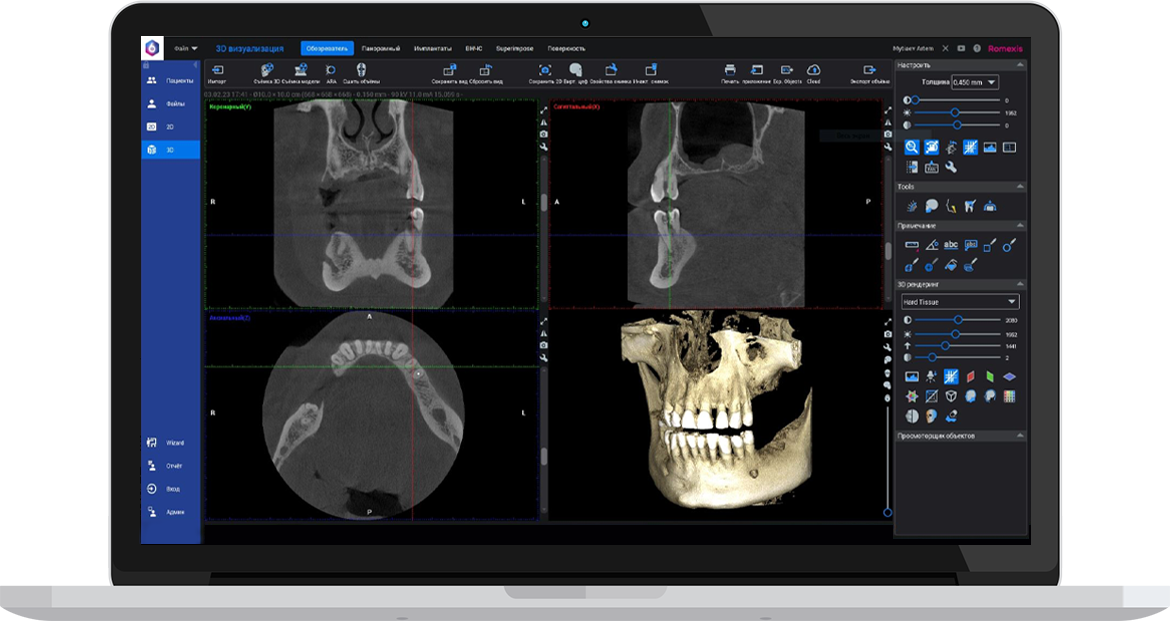Toggle the green coronal plane visibility
1170x621 pixels.
pos(990,377)
